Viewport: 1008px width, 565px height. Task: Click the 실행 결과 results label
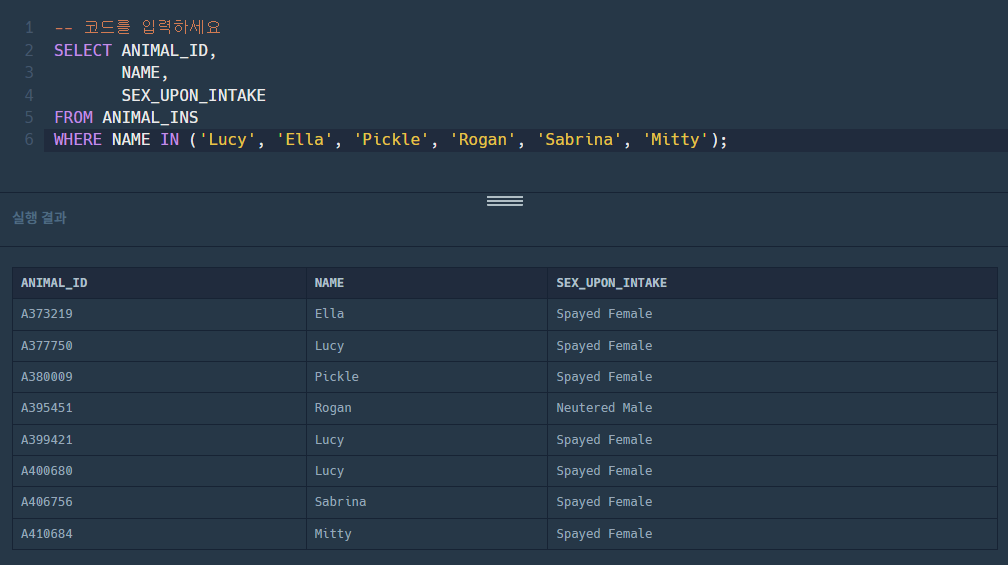(39, 218)
